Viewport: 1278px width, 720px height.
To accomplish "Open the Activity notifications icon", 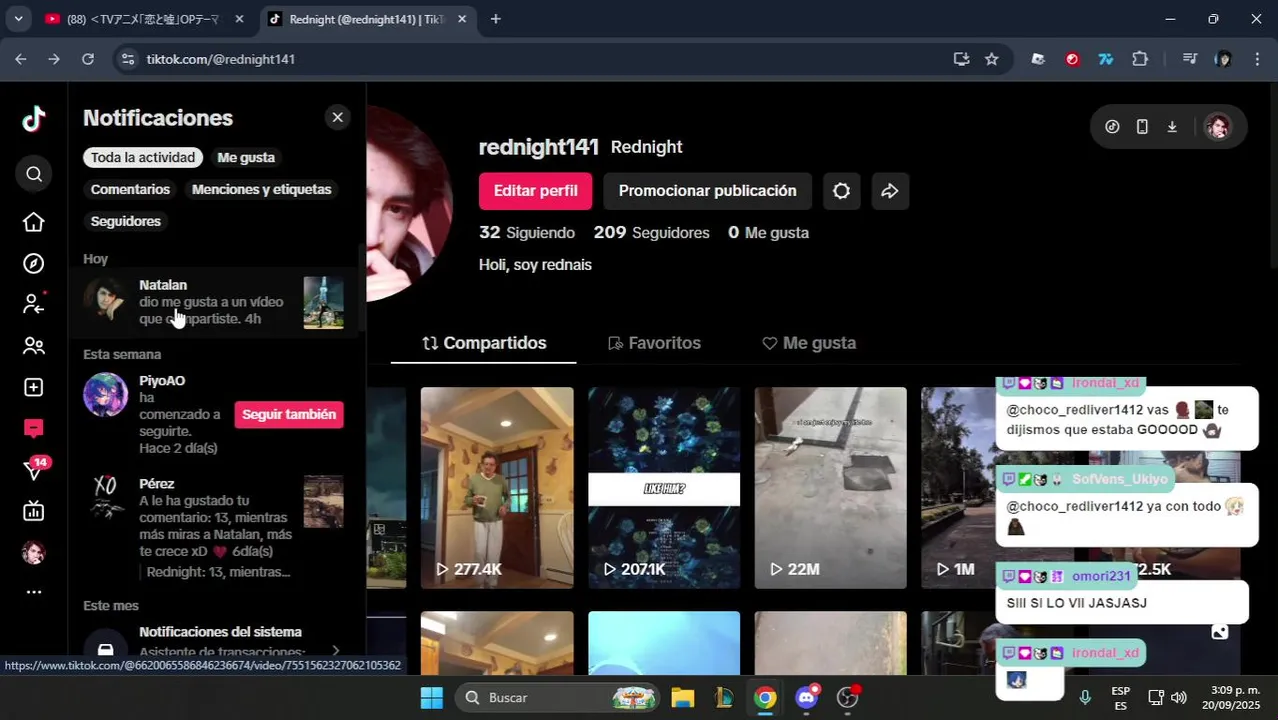I will click(x=34, y=429).
